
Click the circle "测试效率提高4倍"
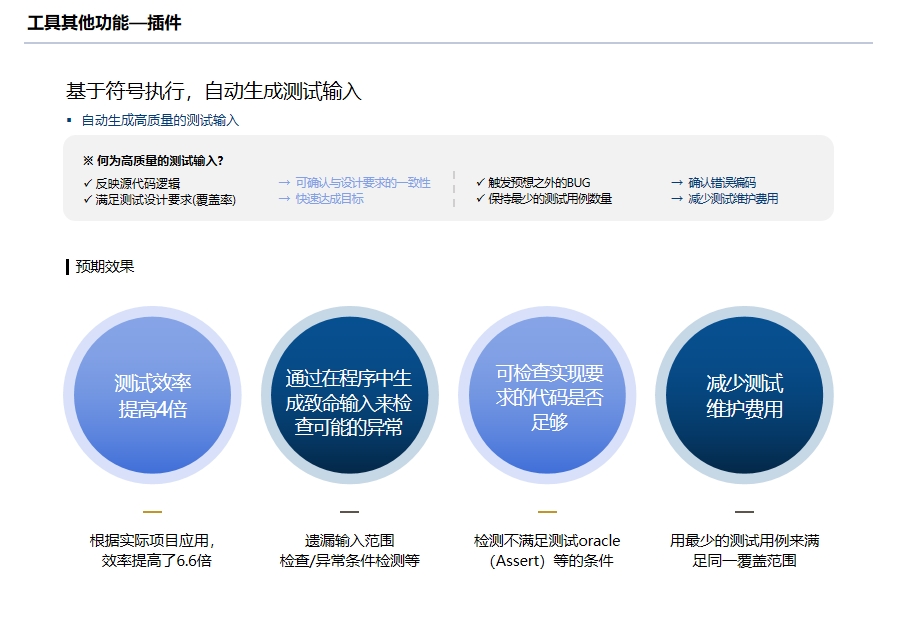(152, 395)
